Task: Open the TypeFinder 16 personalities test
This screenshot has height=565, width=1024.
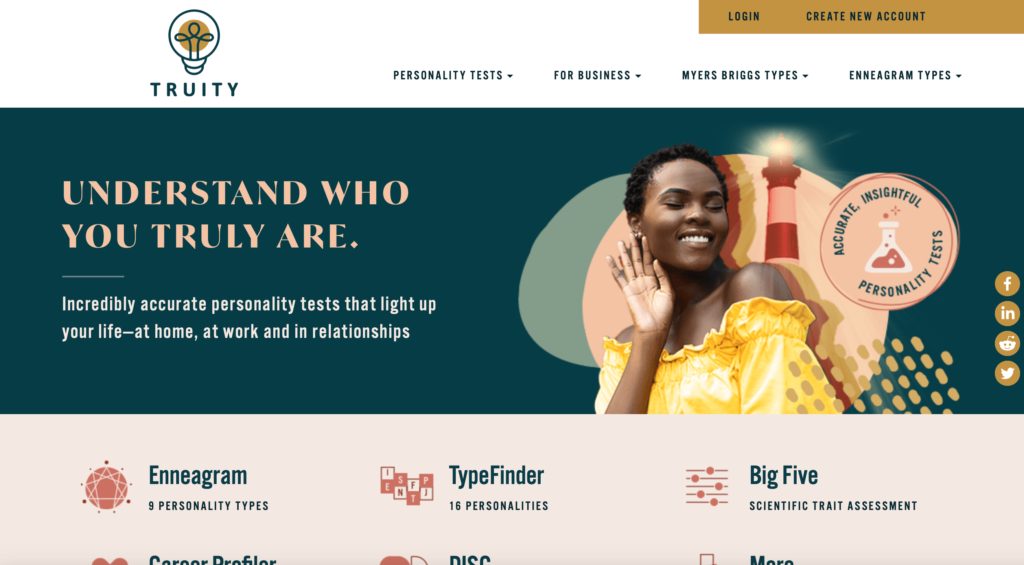Action: coord(496,476)
